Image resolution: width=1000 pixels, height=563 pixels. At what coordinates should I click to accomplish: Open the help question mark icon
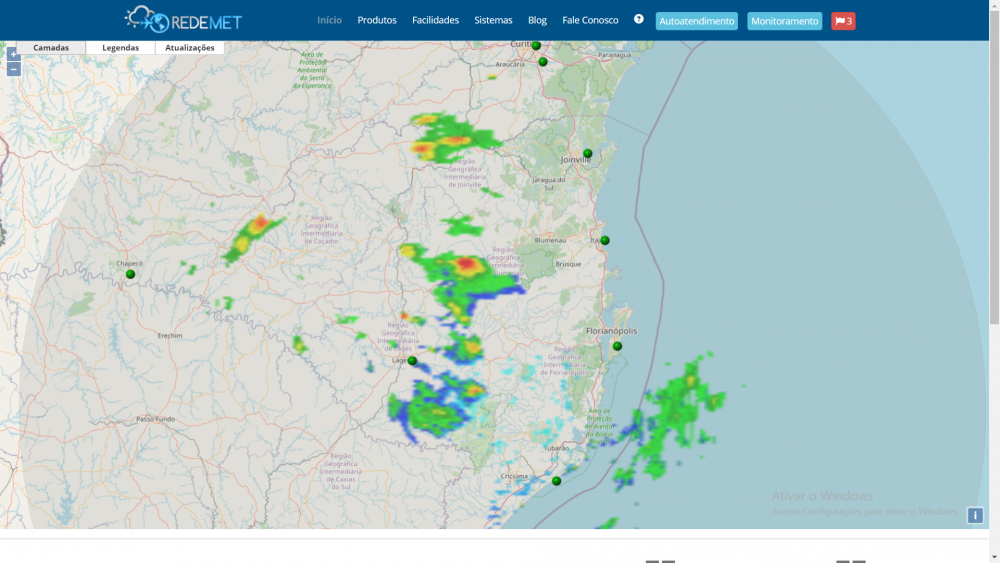pyautogui.click(x=639, y=19)
